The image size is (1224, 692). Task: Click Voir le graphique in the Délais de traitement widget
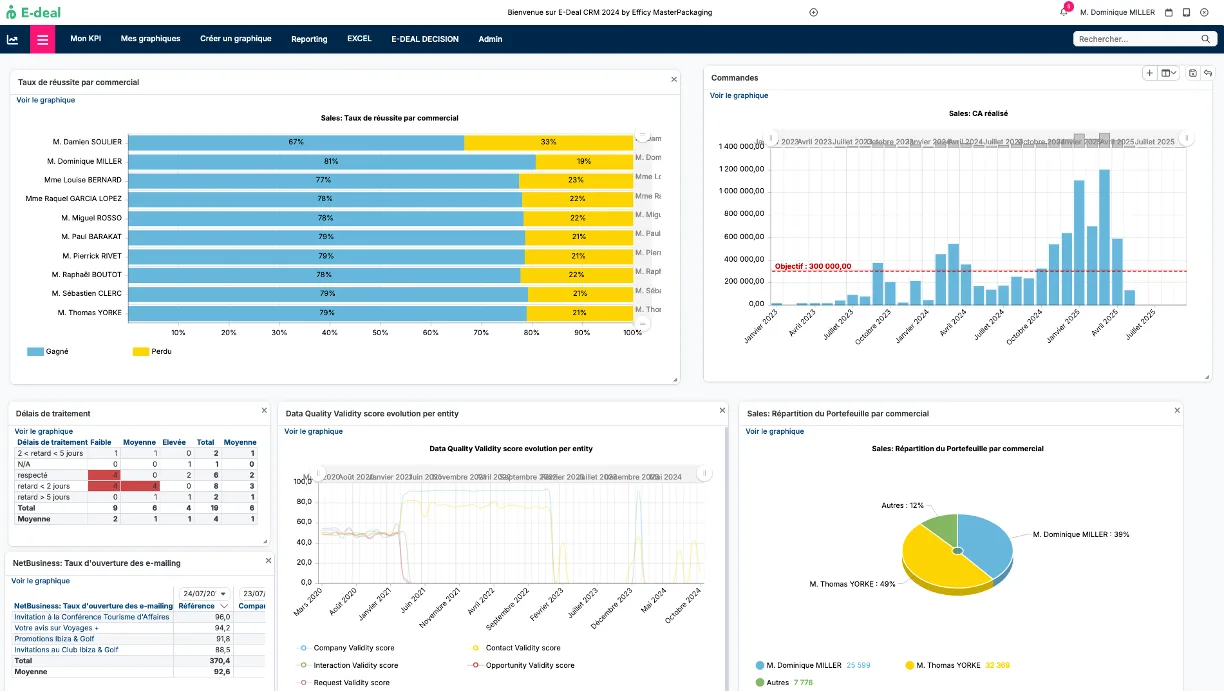click(x=43, y=432)
